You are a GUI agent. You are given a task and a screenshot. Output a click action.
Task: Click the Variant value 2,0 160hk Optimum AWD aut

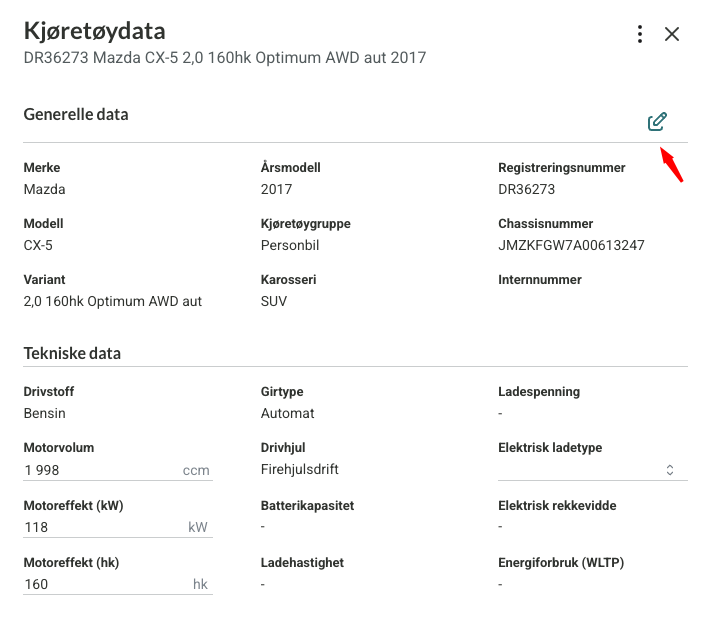(113, 301)
